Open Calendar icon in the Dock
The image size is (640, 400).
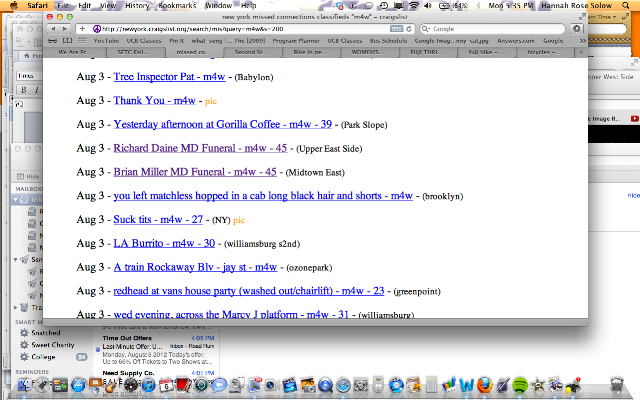pyautogui.click(x=166, y=385)
